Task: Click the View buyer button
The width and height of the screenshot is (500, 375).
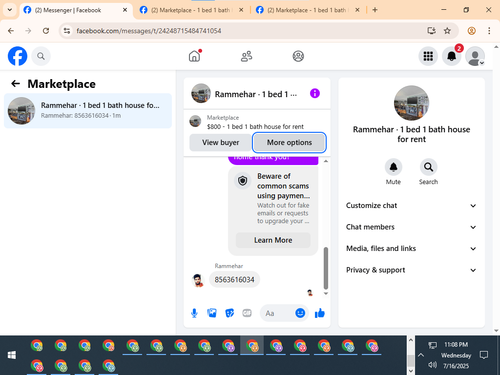Action: [x=220, y=142]
